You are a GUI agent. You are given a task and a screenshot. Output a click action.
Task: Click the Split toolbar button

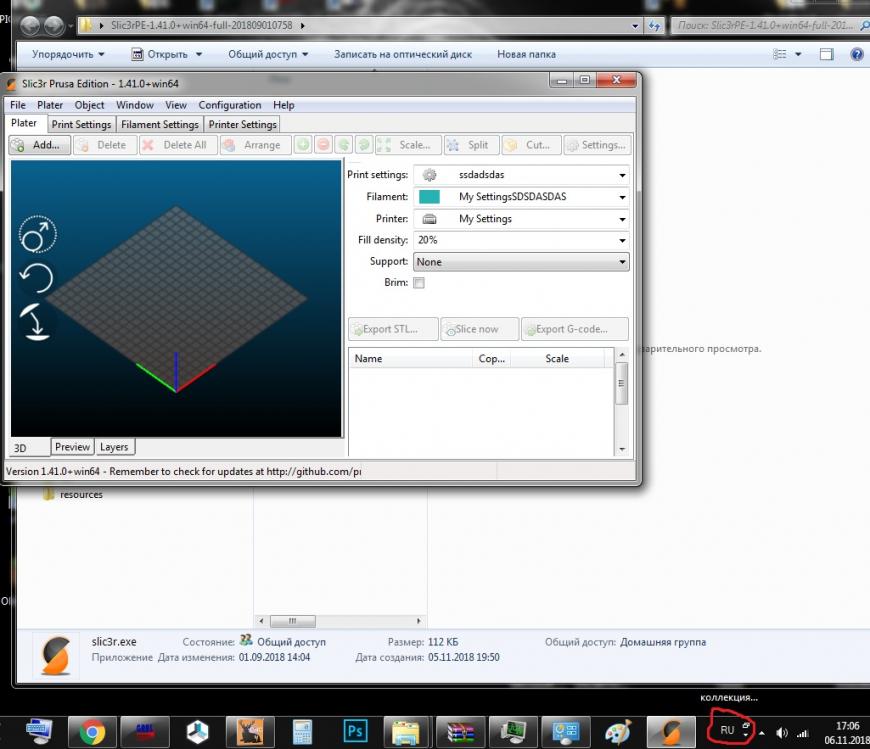[x=472, y=145]
